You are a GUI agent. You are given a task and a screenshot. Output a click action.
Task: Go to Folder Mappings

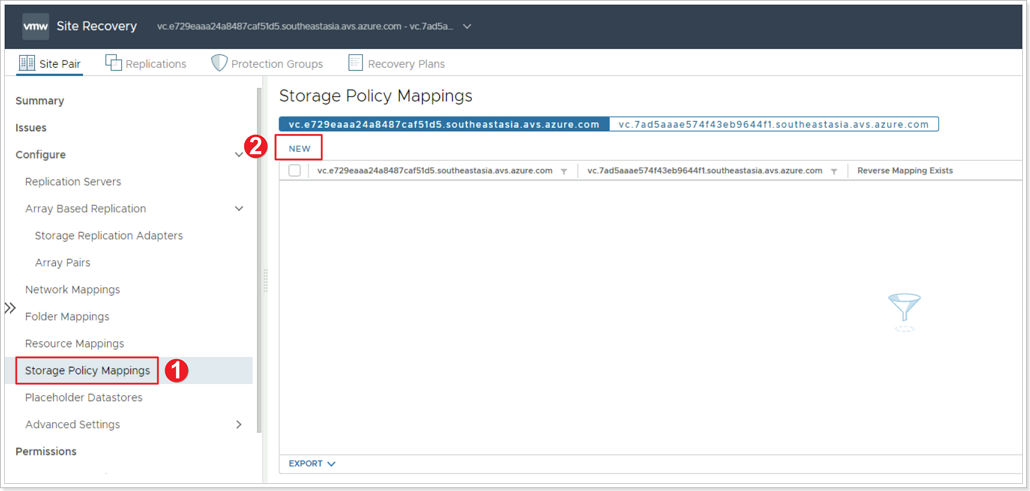(67, 316)
